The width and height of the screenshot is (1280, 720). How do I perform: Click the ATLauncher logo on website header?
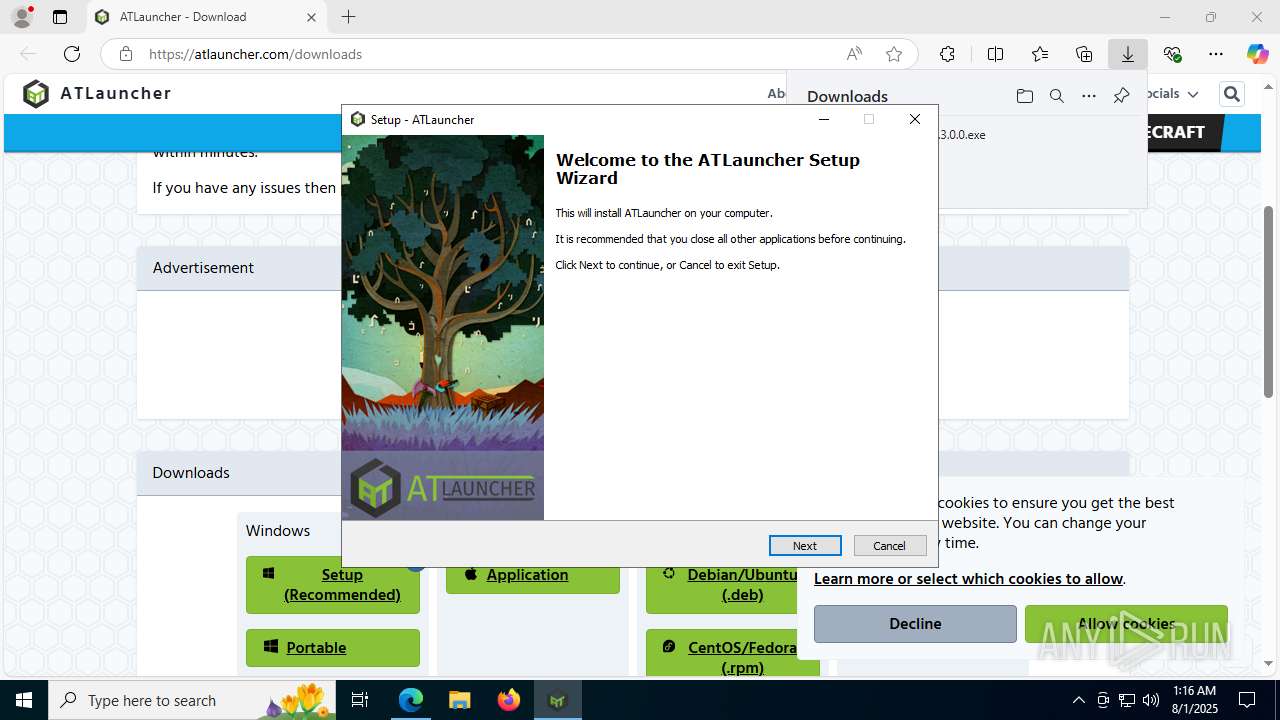97,94
